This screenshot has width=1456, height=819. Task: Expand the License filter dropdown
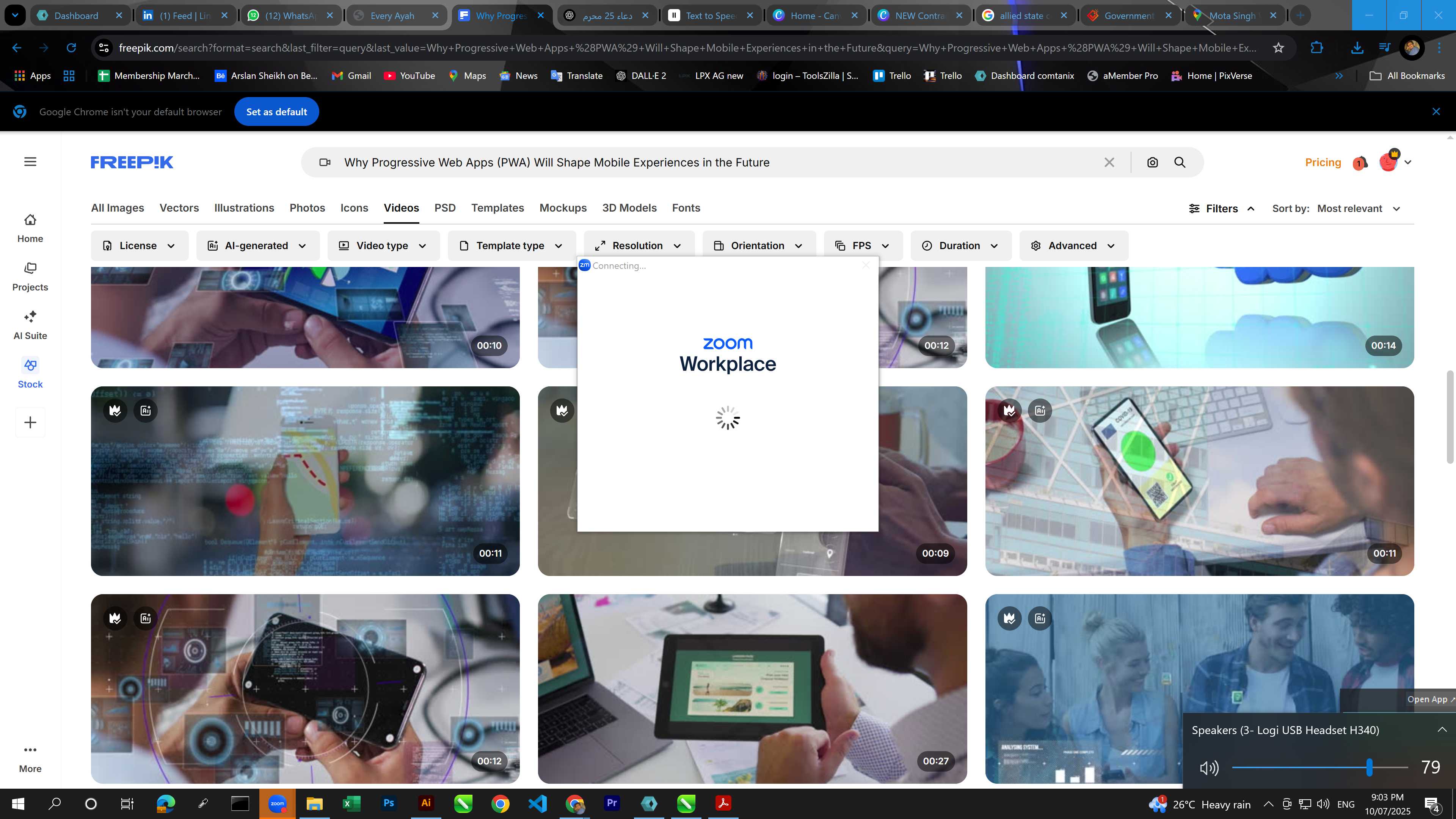tap(140, 246)
